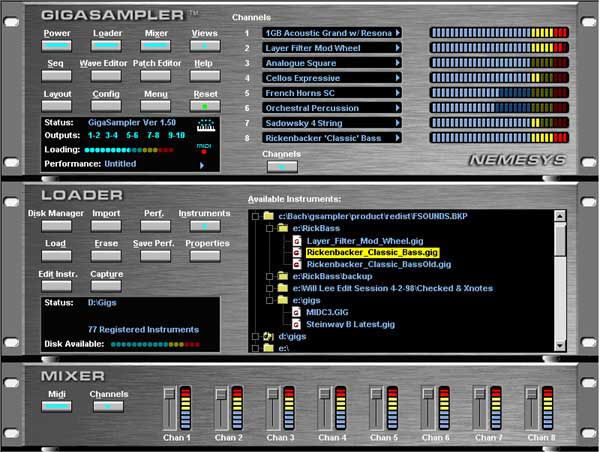599x452 pixels.
Task: Collapse the FSOUNDS.BKP folder node
Action: tap(256, 217)
